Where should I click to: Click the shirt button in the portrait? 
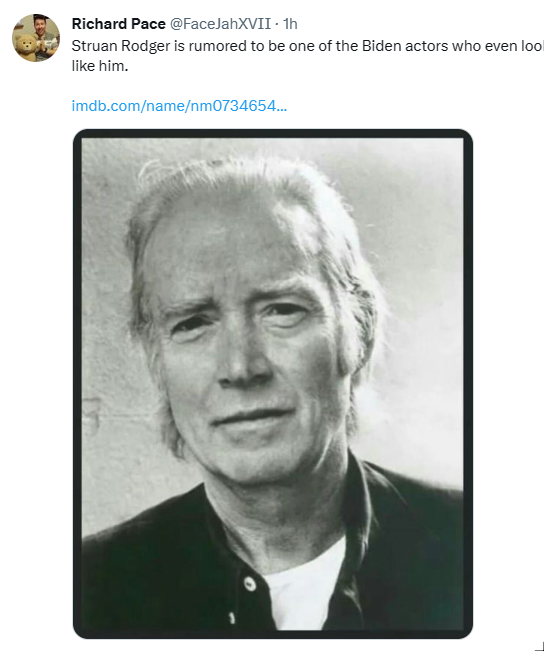tap(250, 583)
